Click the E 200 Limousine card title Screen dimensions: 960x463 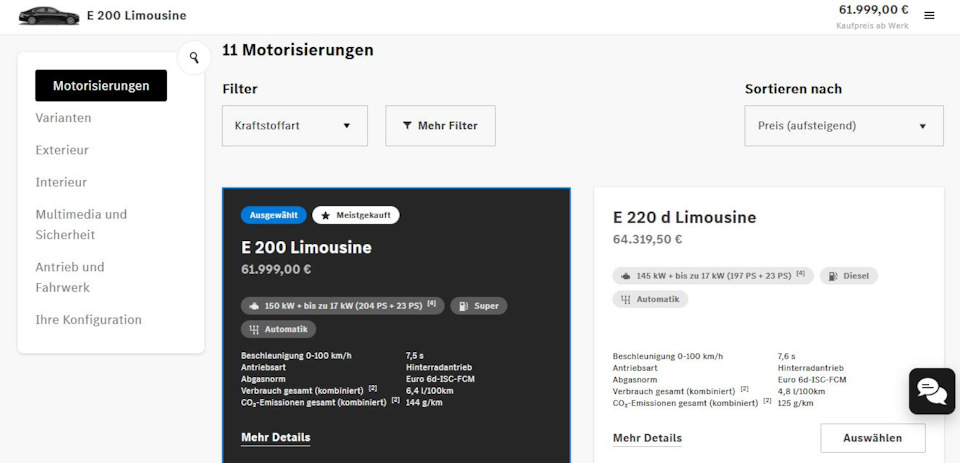click(306, 247)
